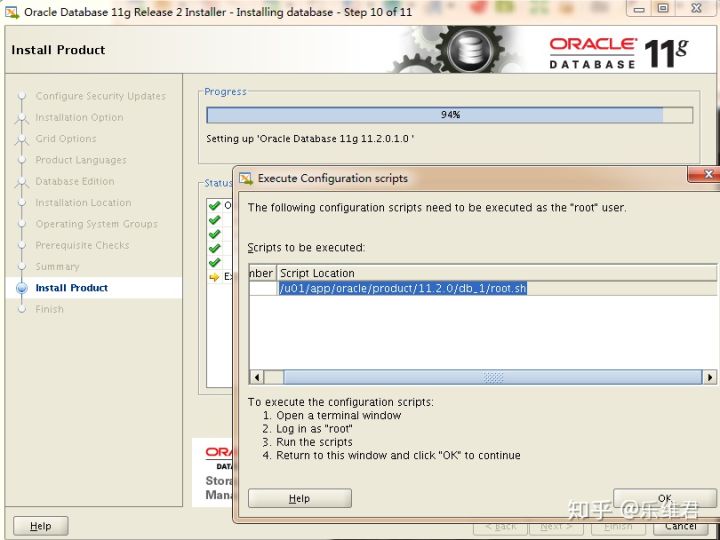This screenshot has height=540, width=720.
Task: Select Database Edition step
Action: [75, 181]
